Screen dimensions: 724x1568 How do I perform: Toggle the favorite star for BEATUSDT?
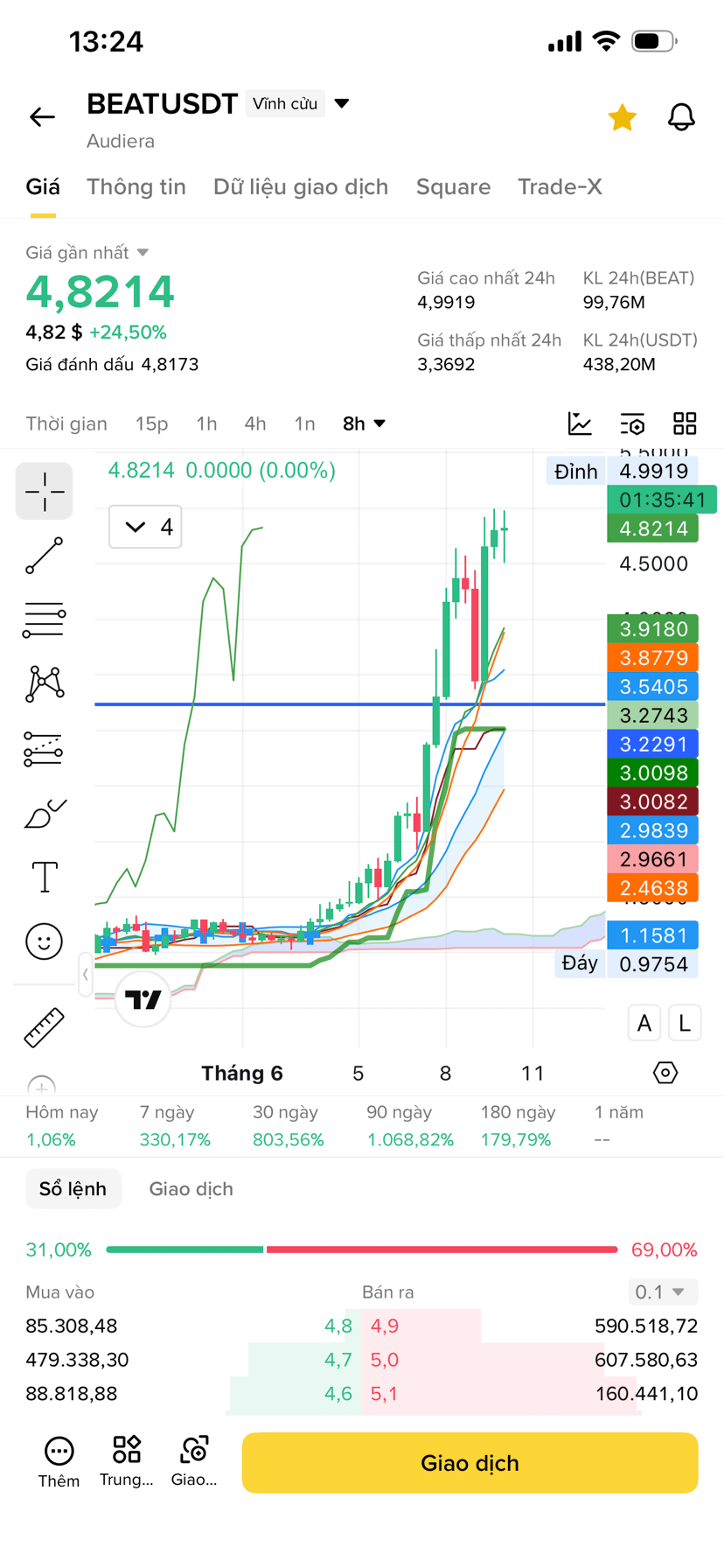(x=622, y=117)
